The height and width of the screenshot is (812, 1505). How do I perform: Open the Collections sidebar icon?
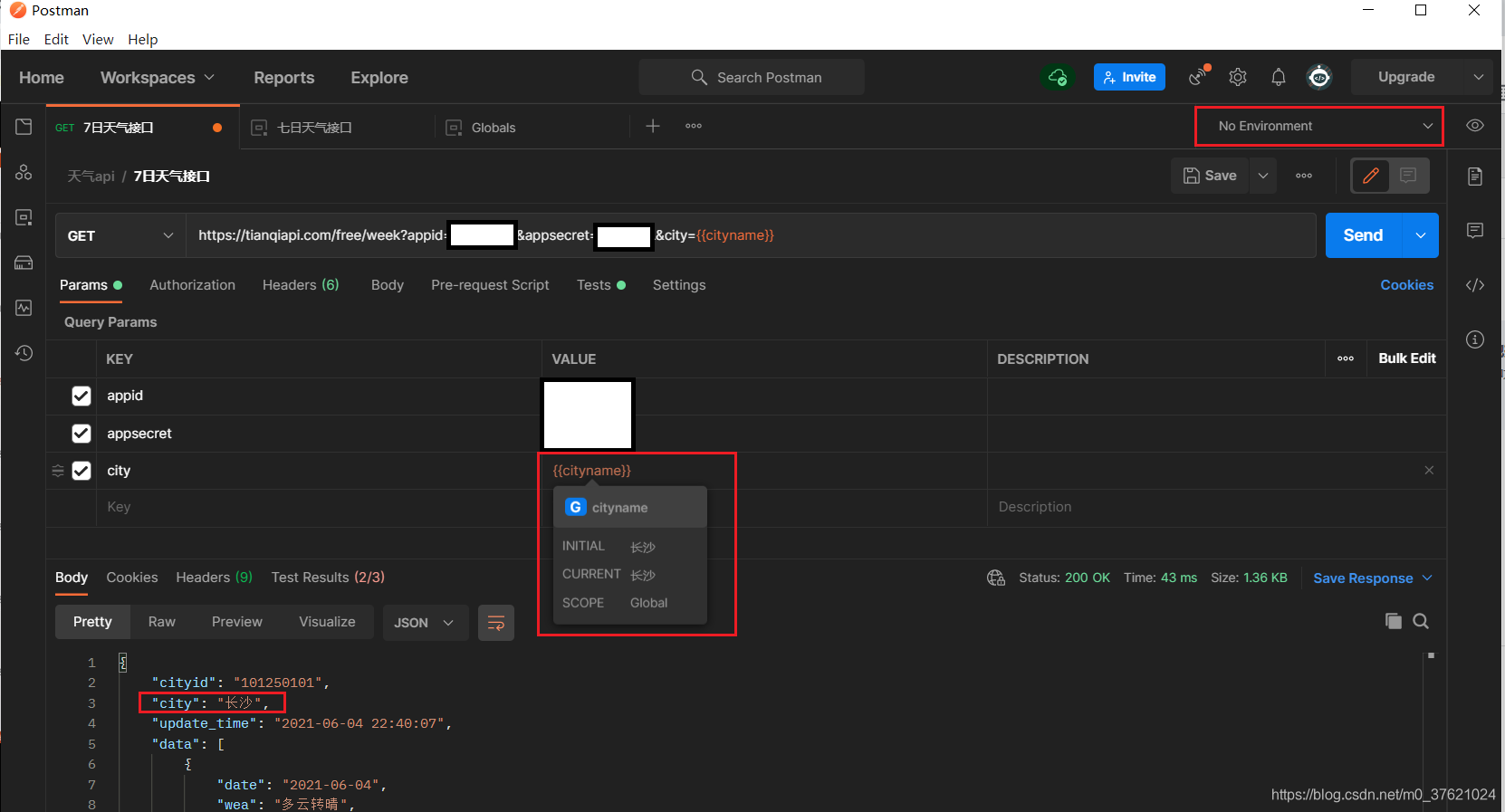[x=24, y=127]
